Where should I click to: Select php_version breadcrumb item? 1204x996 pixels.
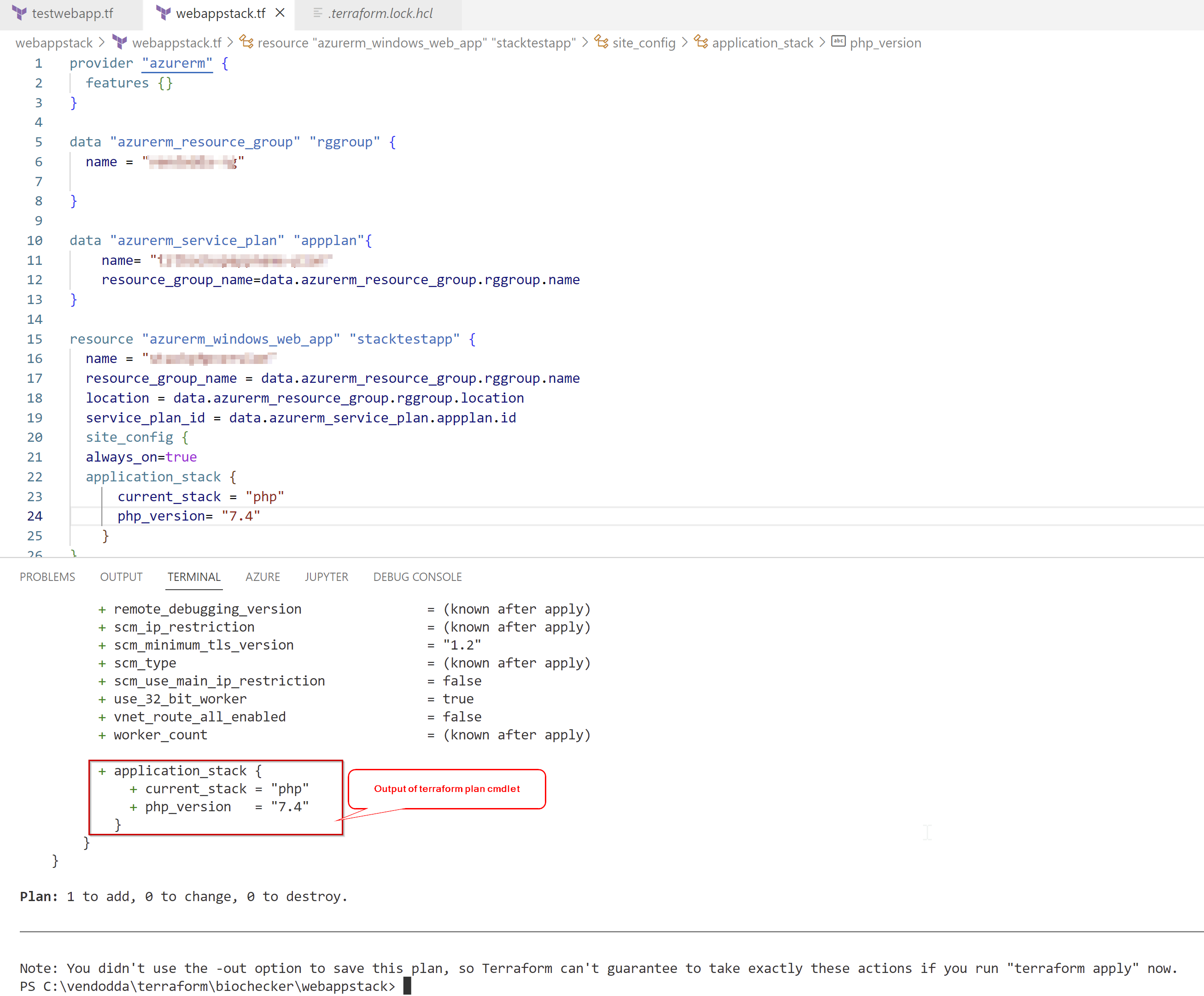click(x=885, y=43)
